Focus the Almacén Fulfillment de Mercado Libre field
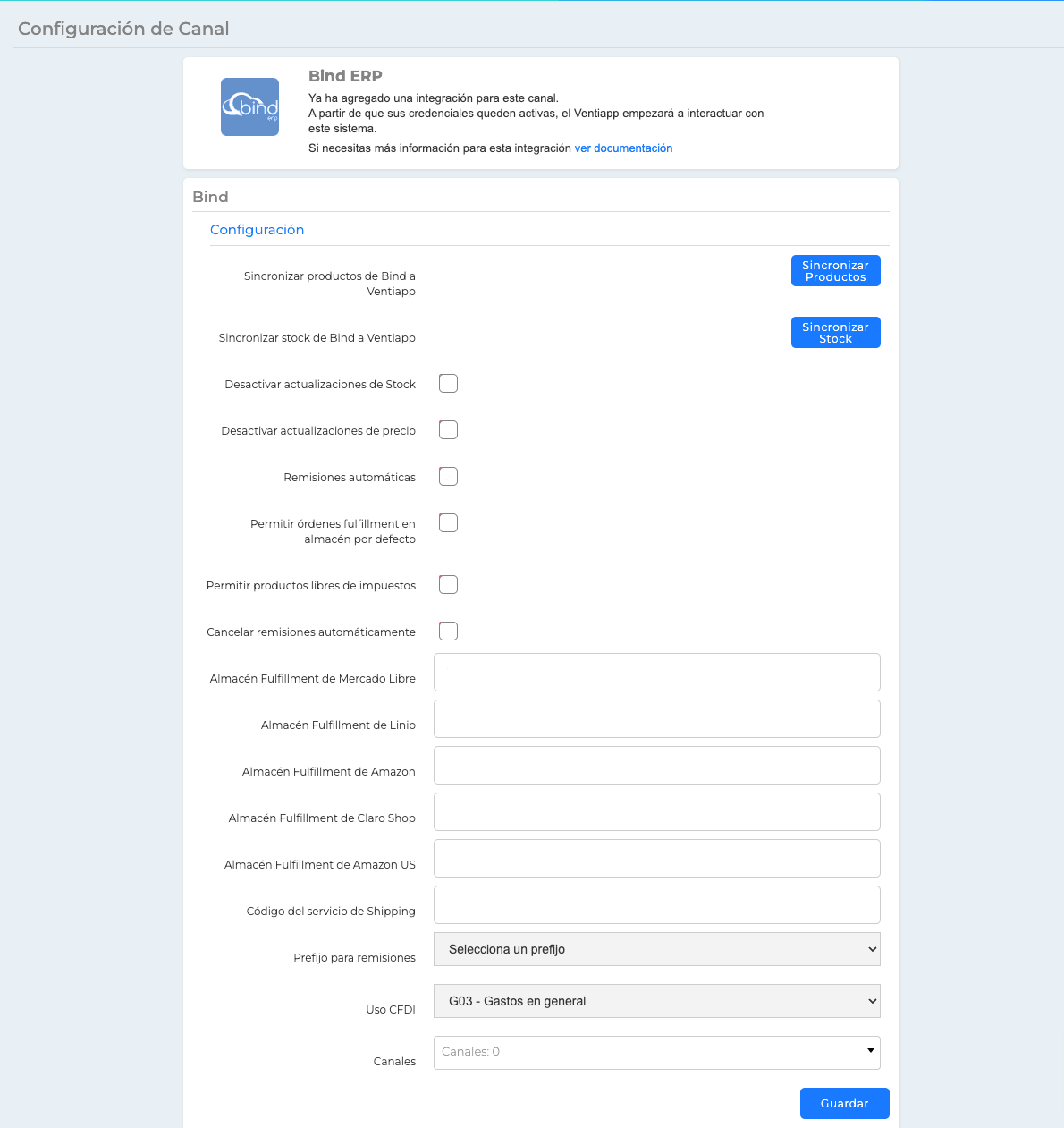 point(656,672)
